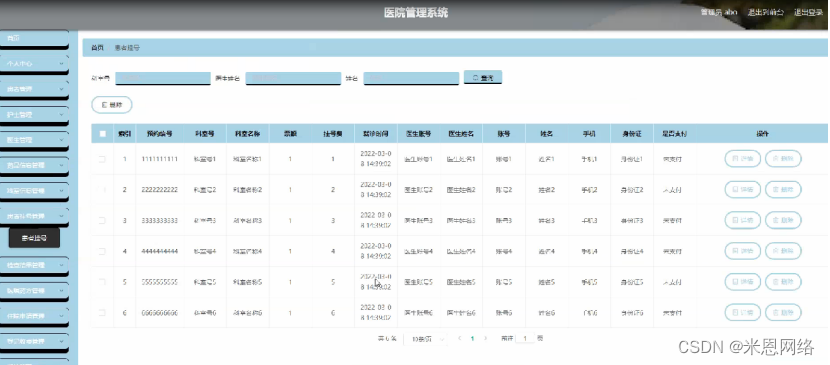
Task: Delete the row numbered 2222222222
Action: tap(783, 189)
